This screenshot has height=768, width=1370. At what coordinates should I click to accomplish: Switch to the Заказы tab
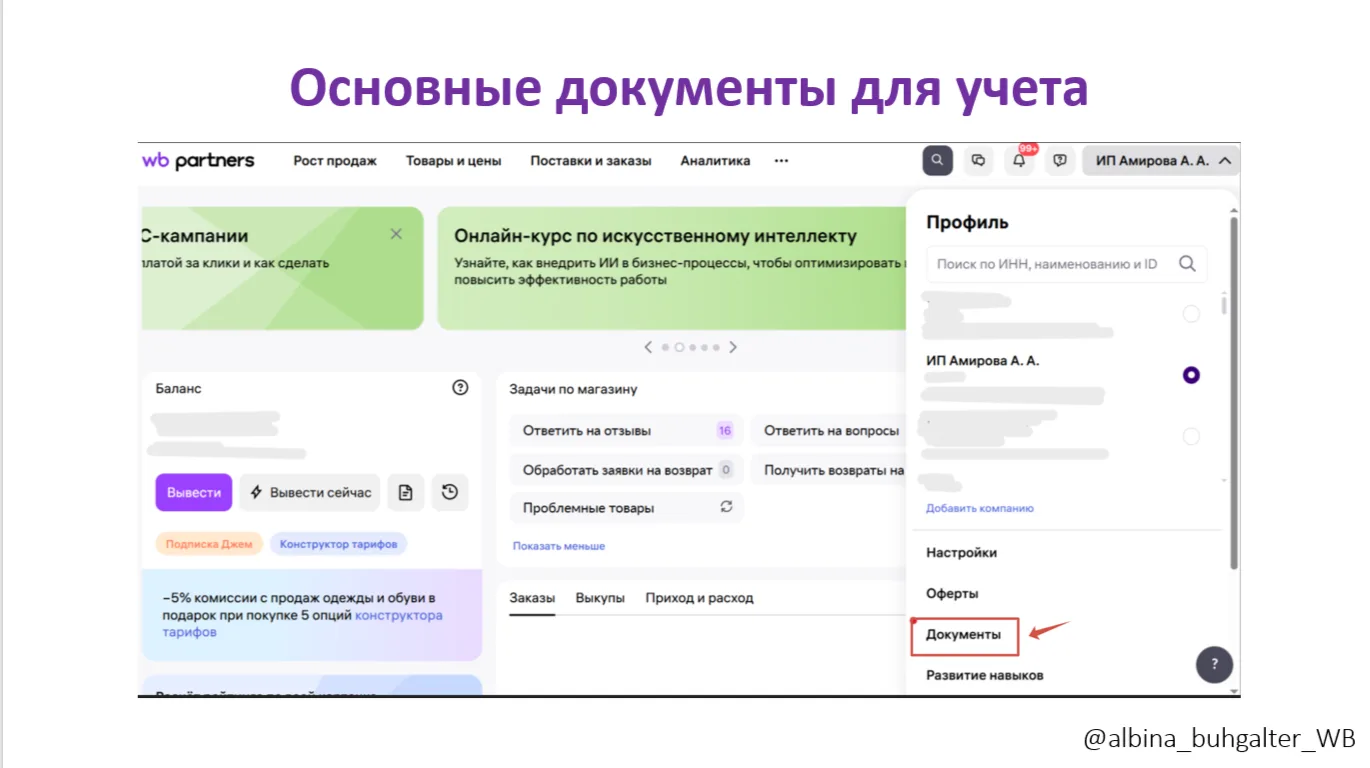[x=532, y=598]
